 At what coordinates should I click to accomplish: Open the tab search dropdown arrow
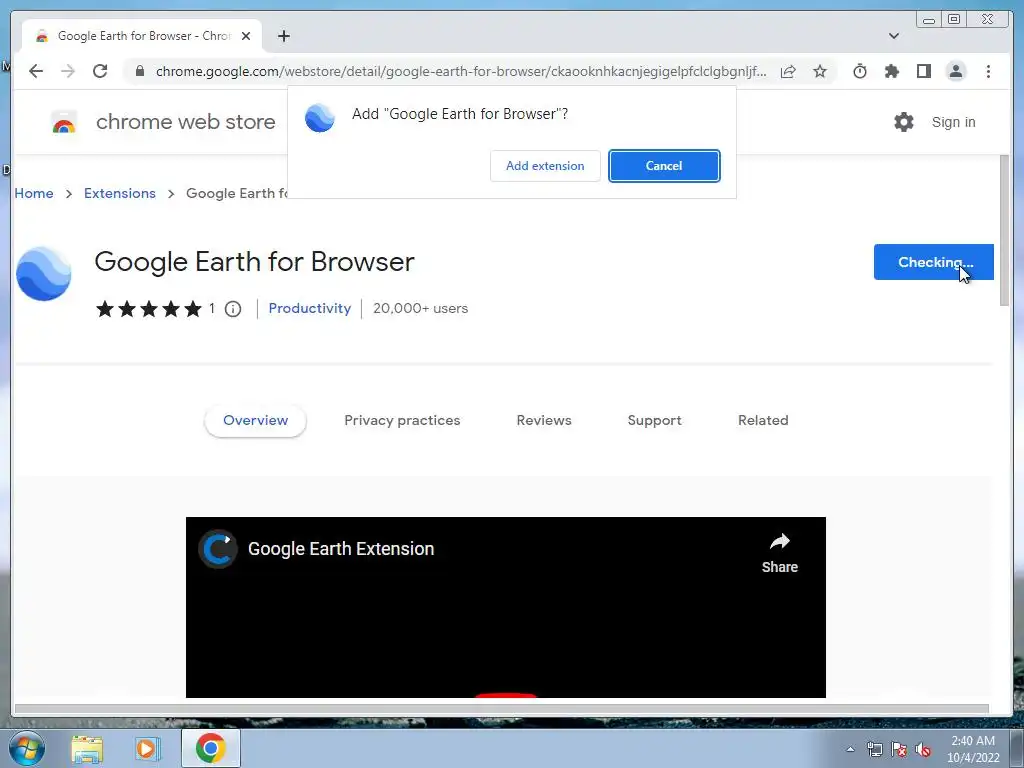click(x=894, y=36)
